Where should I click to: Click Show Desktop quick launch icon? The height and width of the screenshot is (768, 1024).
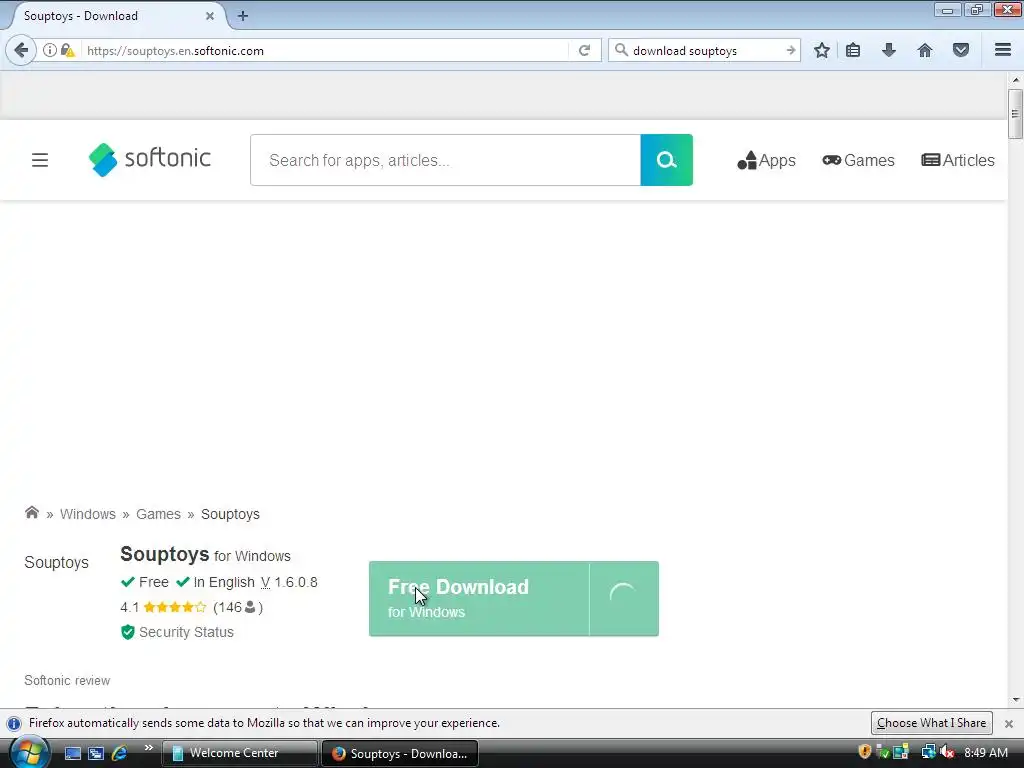(x=73, y=754)
